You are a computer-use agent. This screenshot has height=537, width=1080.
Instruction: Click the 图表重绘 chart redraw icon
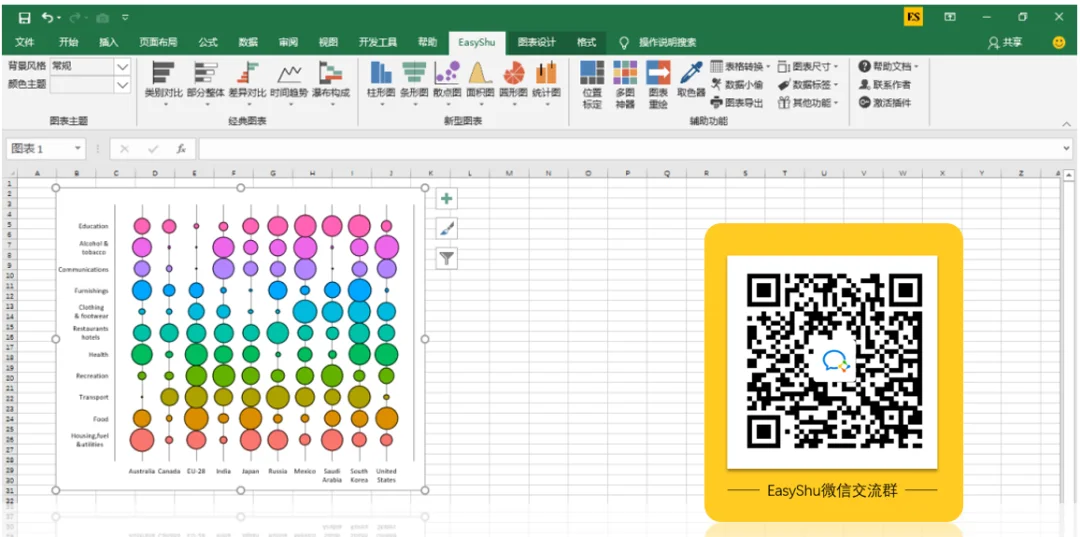[658, 84]
